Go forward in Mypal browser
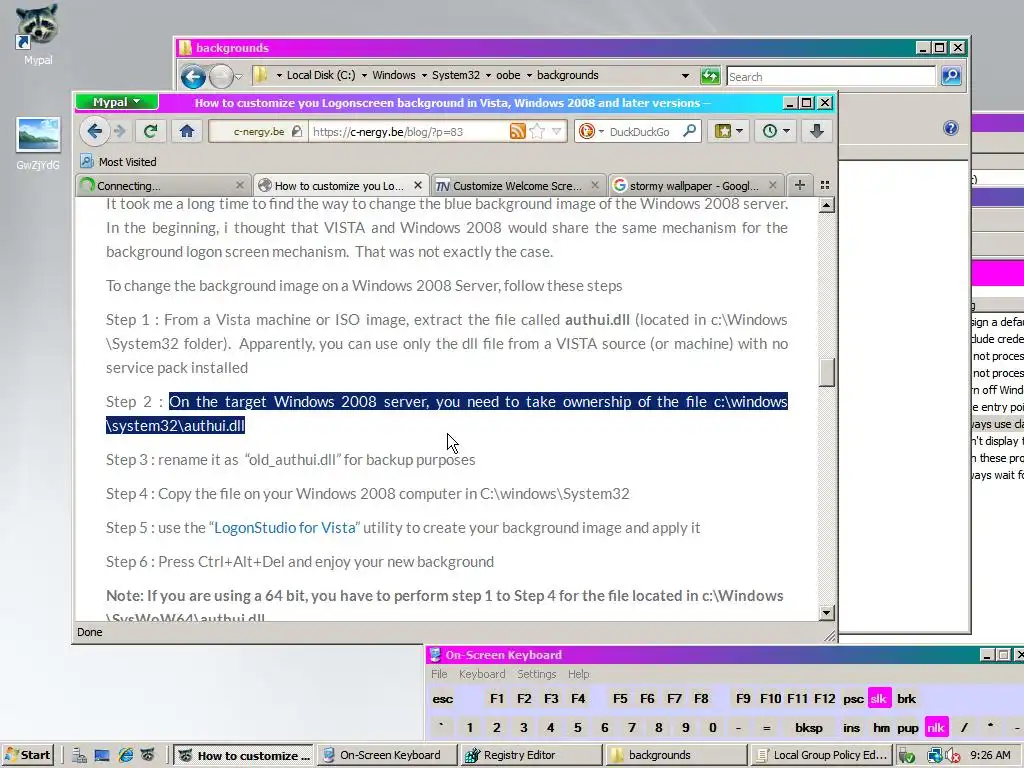Screen dimensions: 1024x768 tap(120, 131)
